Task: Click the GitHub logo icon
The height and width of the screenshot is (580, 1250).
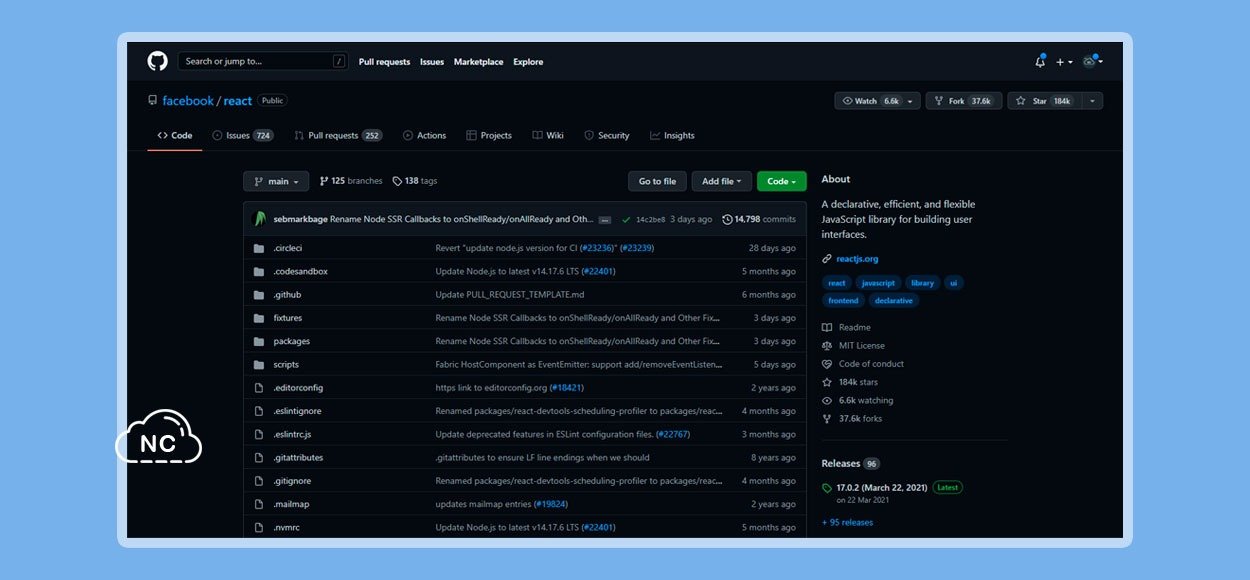Action: pos(157,61)
